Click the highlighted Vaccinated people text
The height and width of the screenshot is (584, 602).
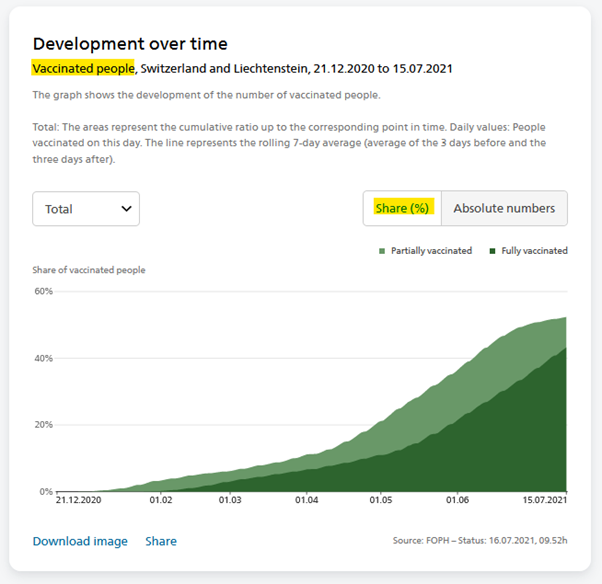tap(83, 68)
